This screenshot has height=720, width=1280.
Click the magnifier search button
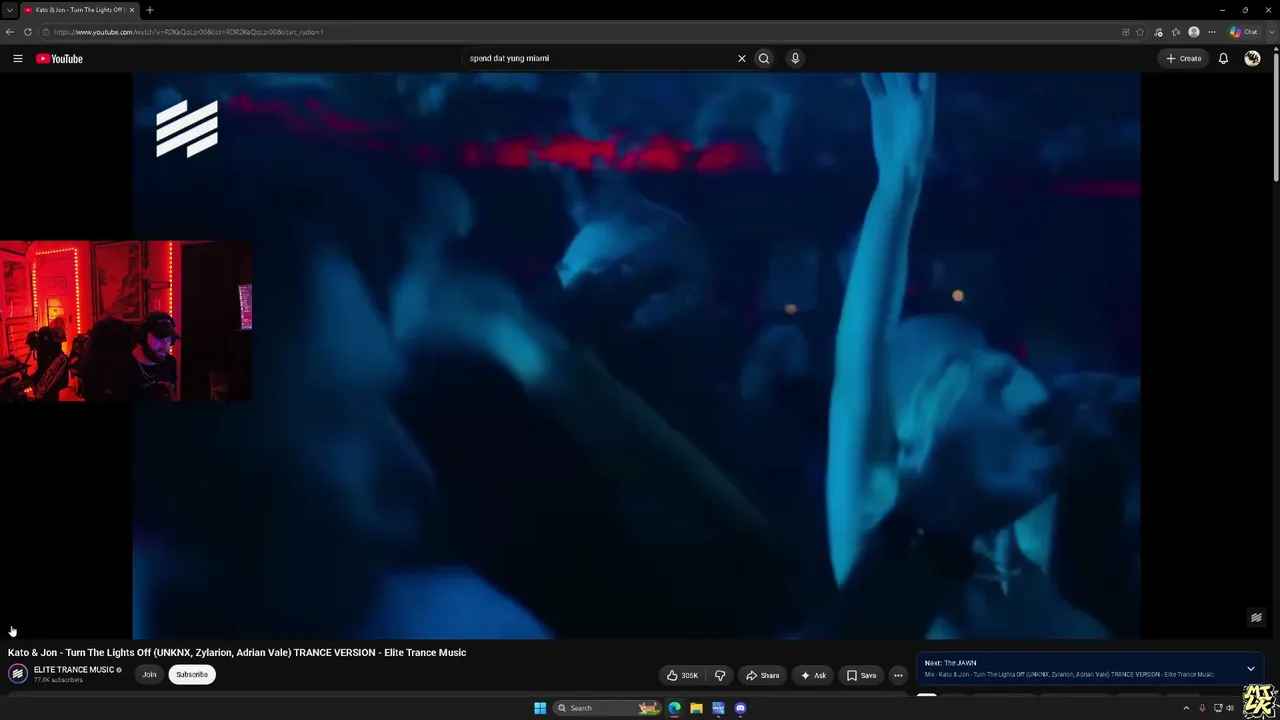tap(764, 58)
